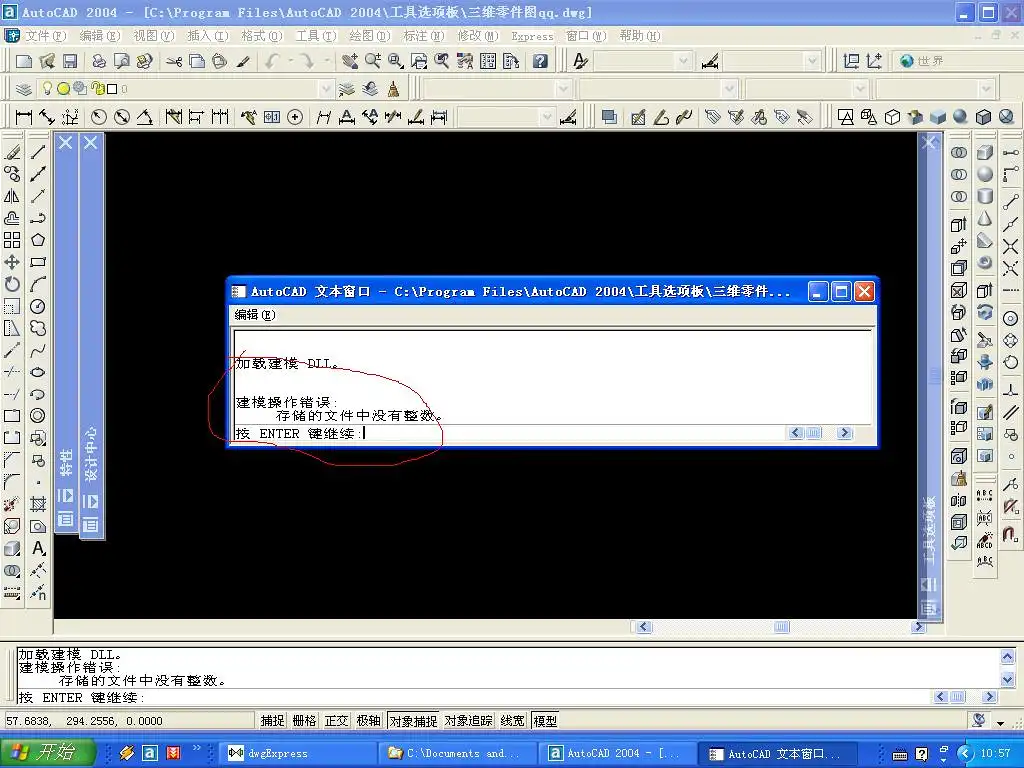Open the color control dropdown
Screen dimensions: 1024x768
coord(564,89)
